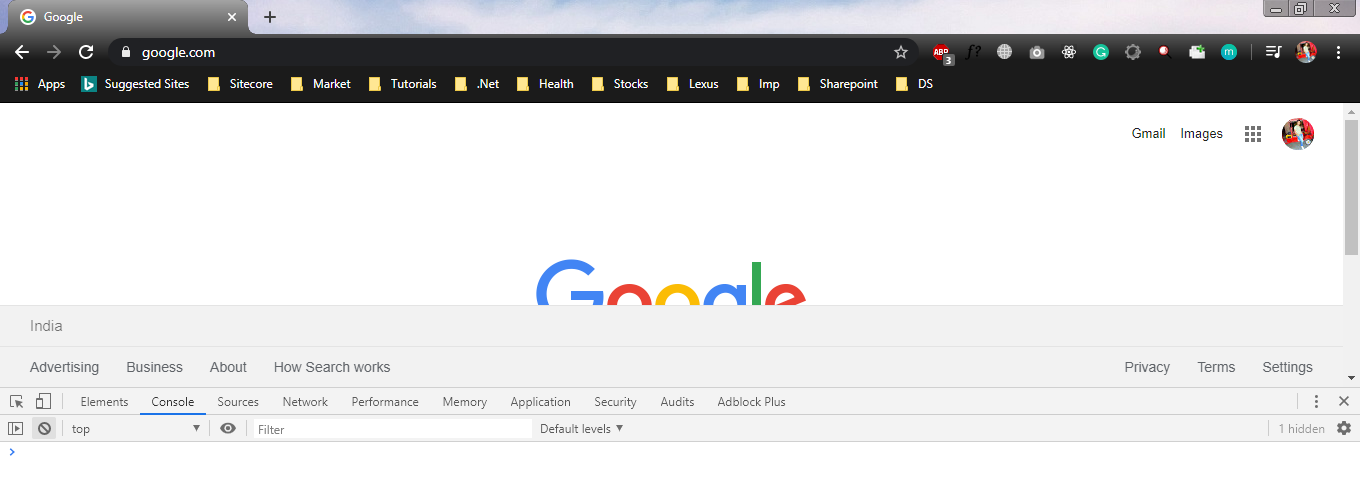Toggle the live expression eye icon

(228, 428)
